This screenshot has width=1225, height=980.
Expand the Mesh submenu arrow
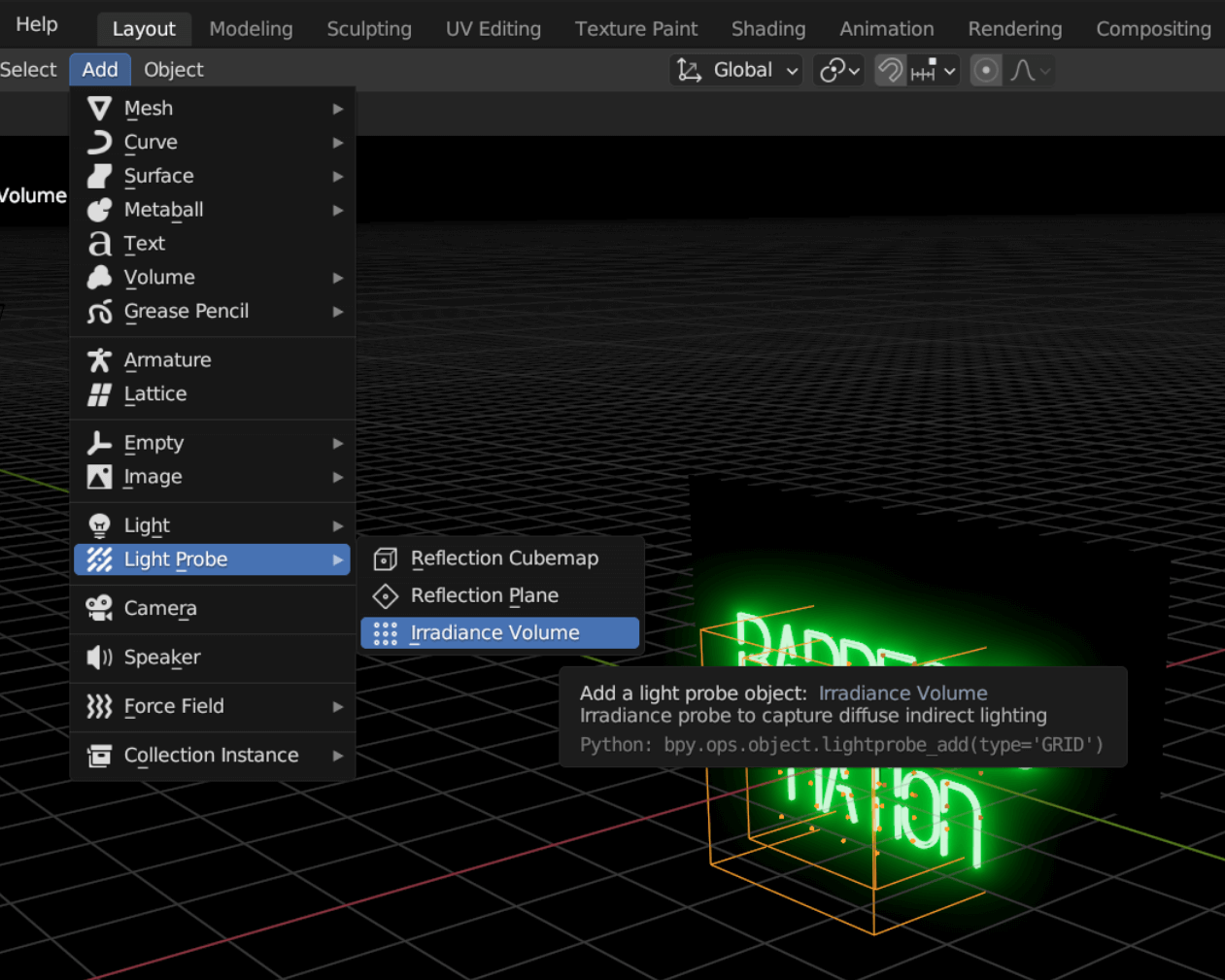coord(338,109)
